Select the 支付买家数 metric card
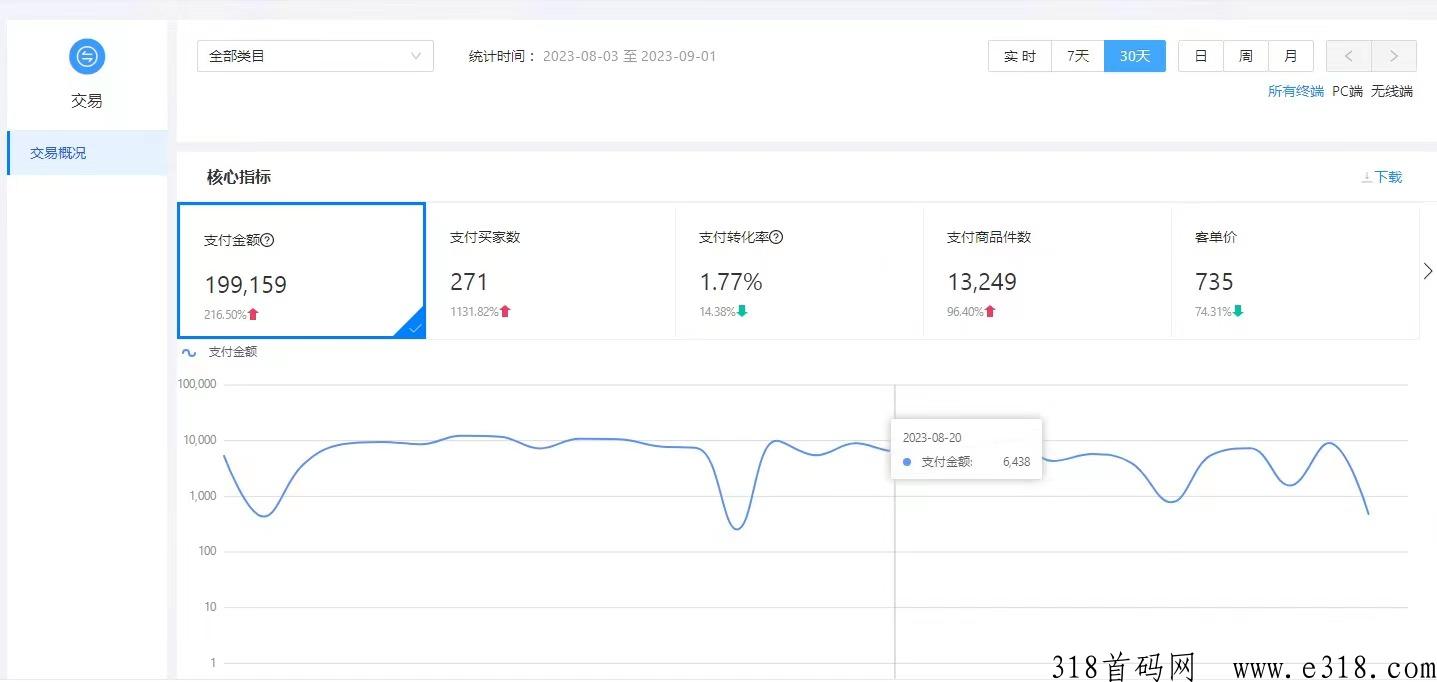Screen dimensions: 1437x682 550,271
